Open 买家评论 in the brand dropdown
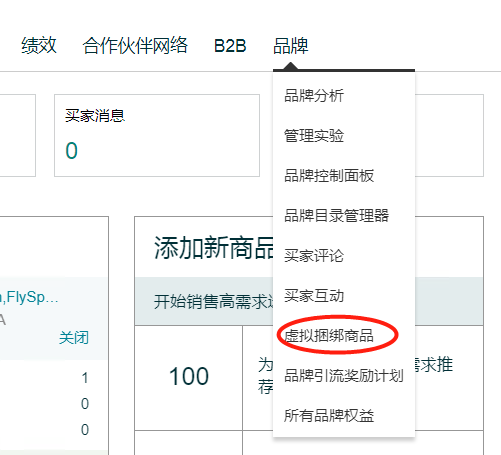The width and height of the screenshot is (501, 455). click(x=314, y=256)
